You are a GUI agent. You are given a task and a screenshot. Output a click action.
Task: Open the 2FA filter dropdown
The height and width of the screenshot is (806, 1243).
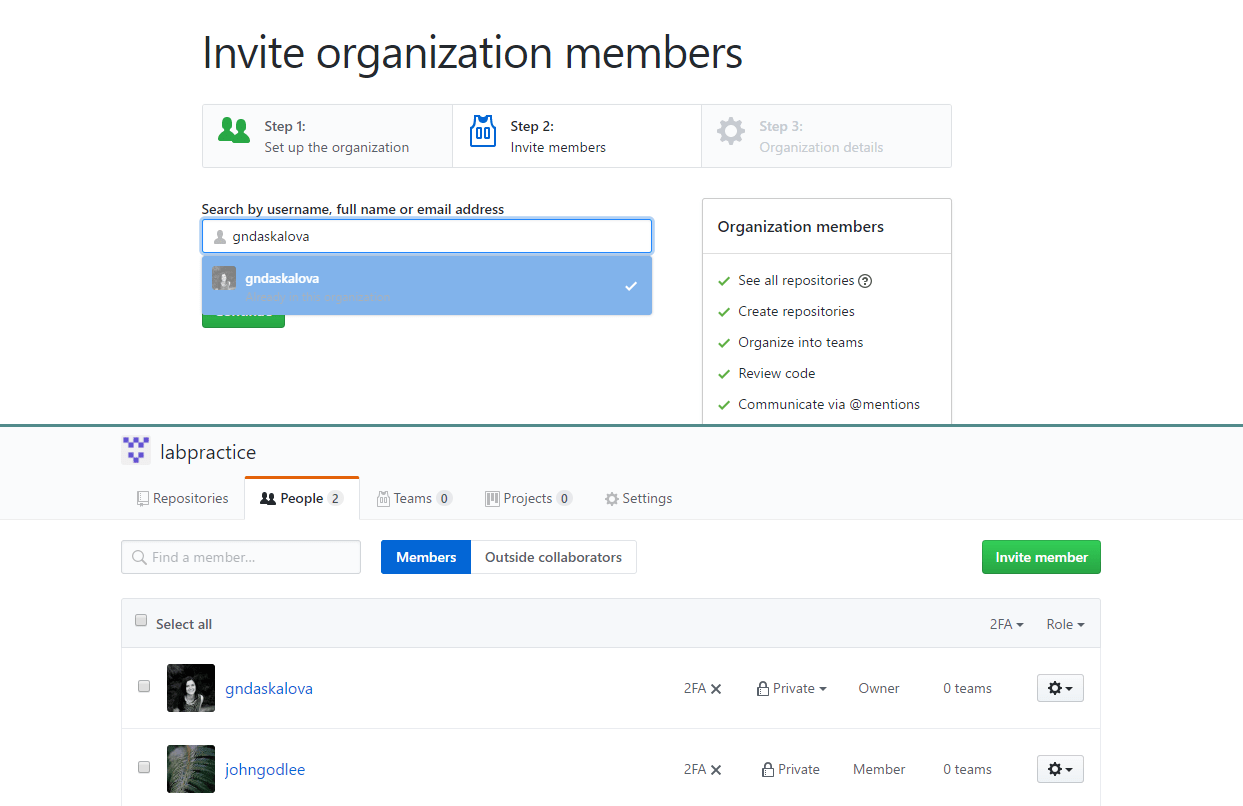pyautogui.click(x=1006, y=624)
